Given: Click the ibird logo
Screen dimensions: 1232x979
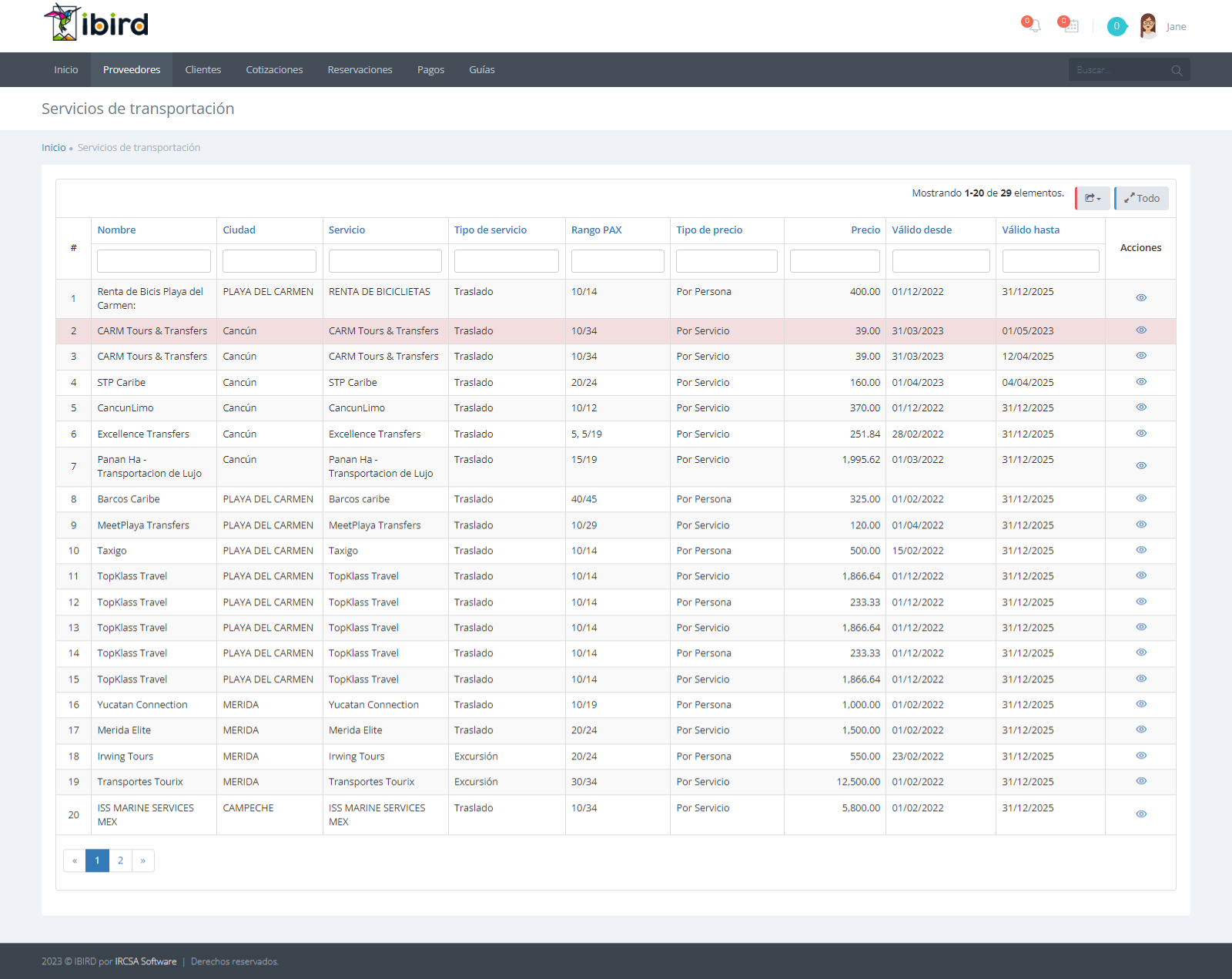Looking at the screenshot, I should tap(96, 22).
